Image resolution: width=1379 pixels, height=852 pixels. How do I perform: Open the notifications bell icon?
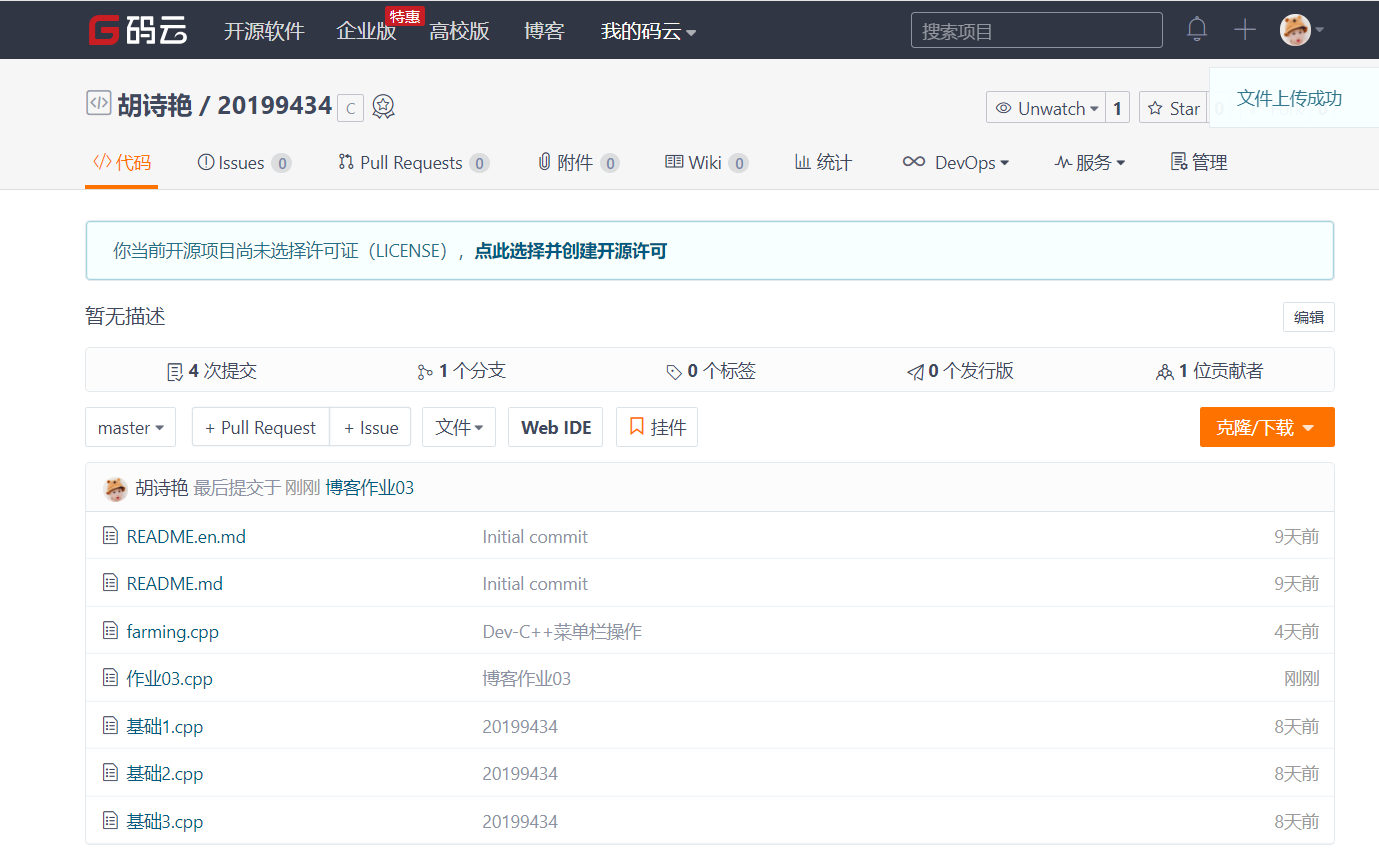(1197, 30)
